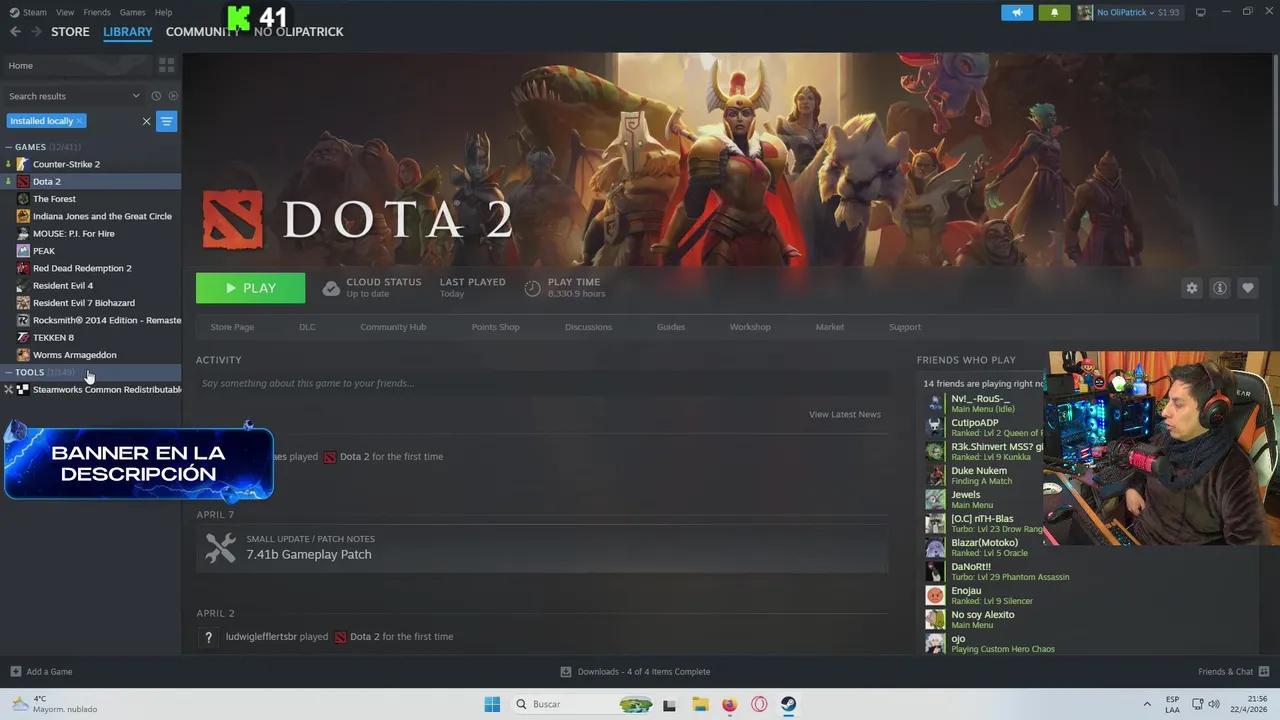Open the Market link

(830, 327)
